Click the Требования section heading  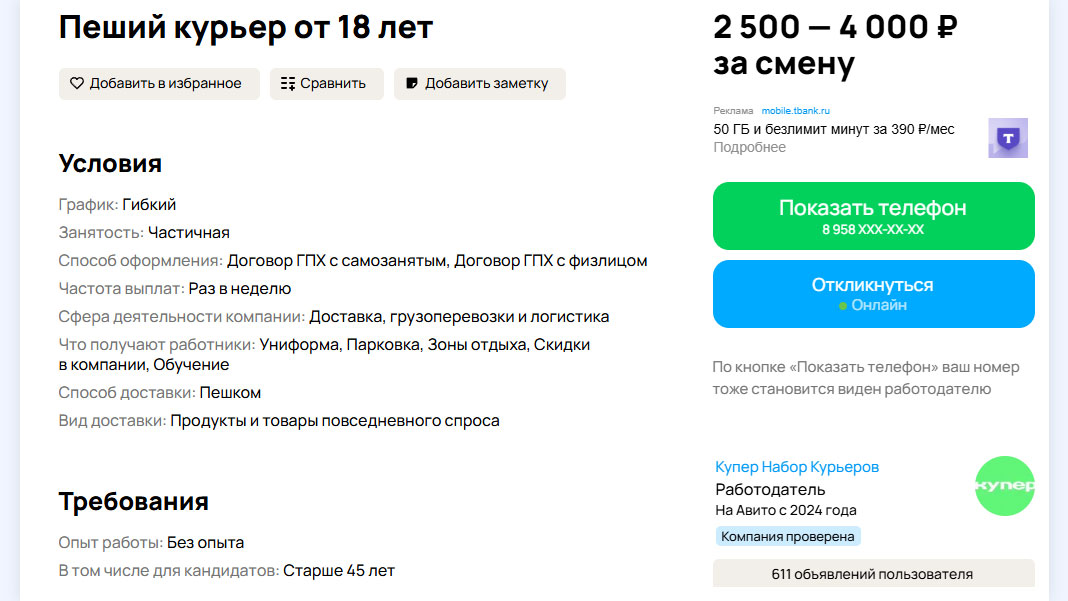[x=133, y=502]
